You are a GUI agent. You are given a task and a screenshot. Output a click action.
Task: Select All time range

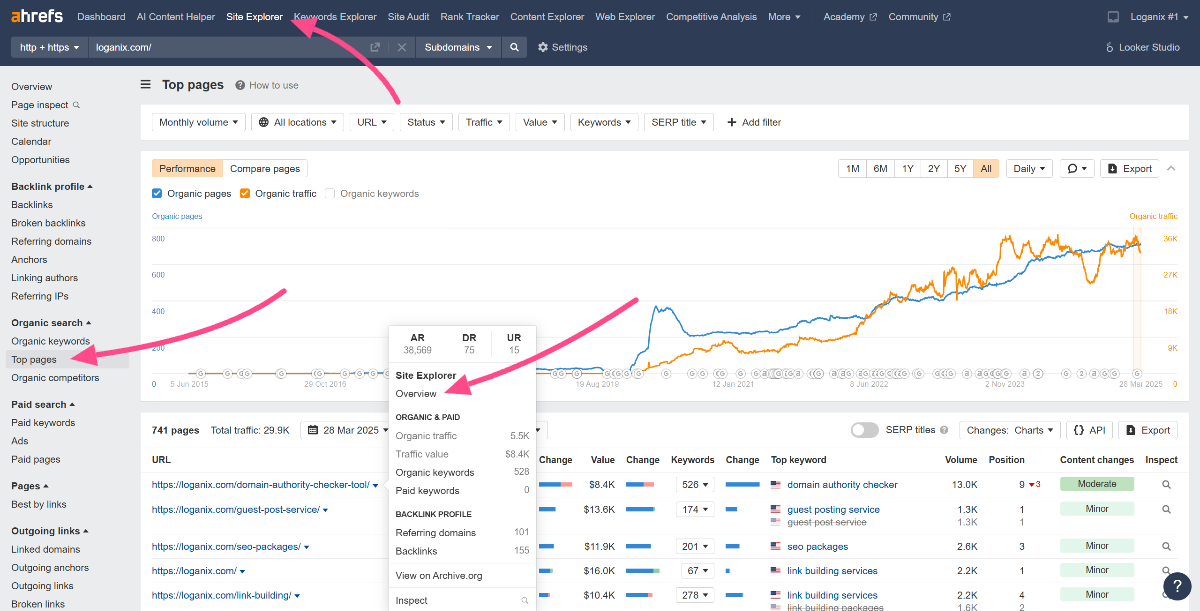pos(986,169)
